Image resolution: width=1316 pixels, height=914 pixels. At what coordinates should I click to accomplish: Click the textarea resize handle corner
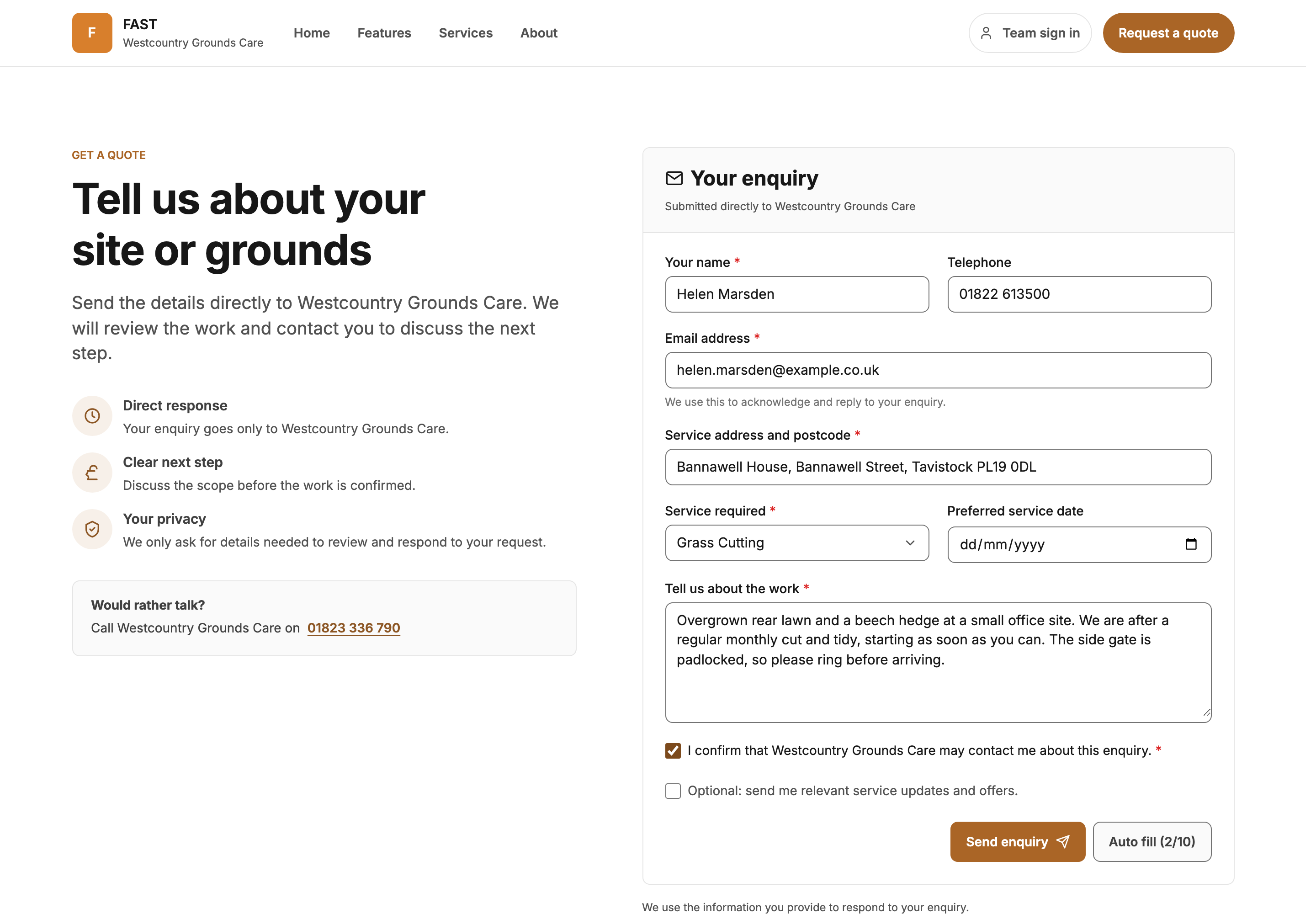[1206, 712]
